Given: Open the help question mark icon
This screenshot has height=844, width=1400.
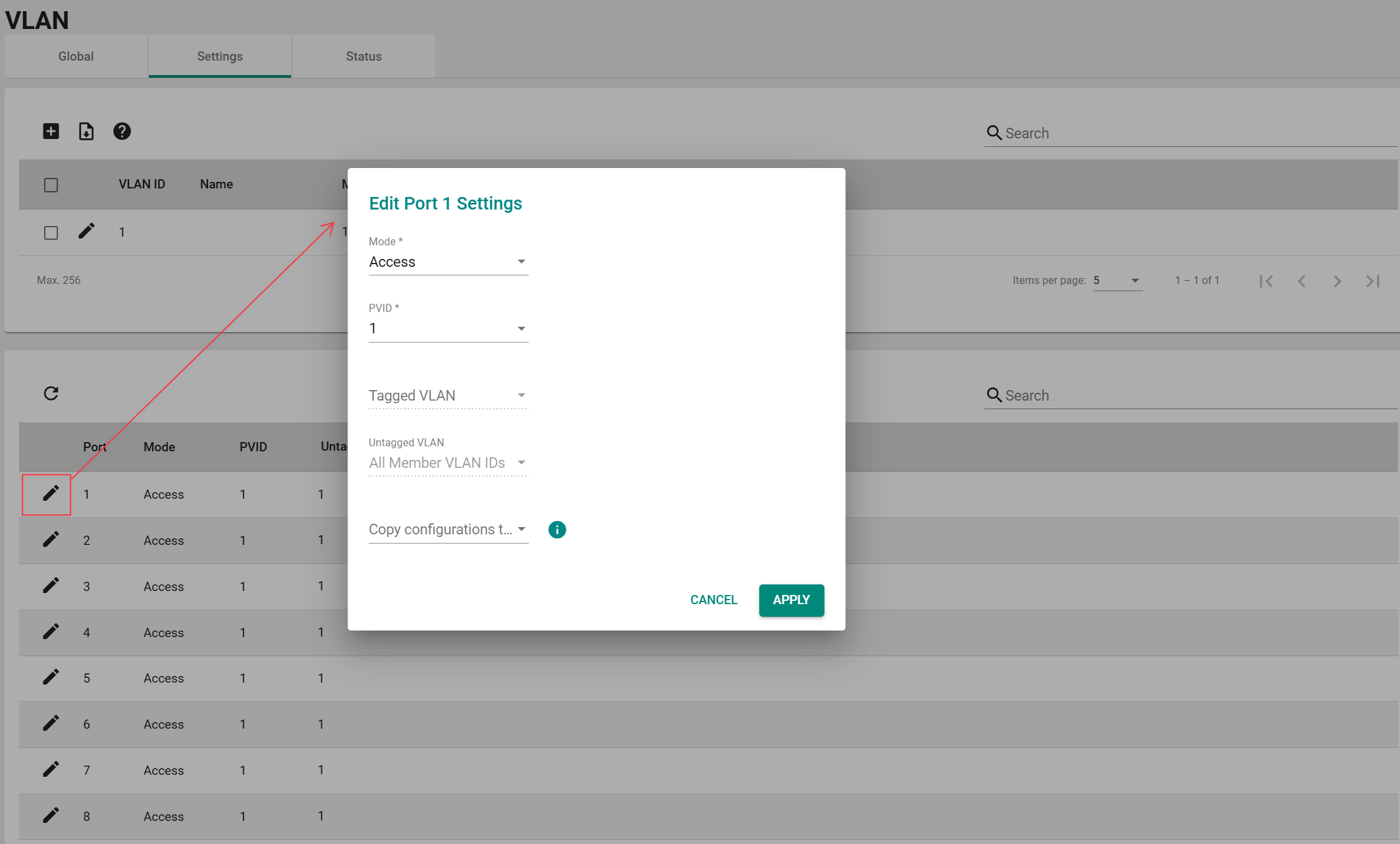Looking at the screenshot, I should (x=122, y=131).
